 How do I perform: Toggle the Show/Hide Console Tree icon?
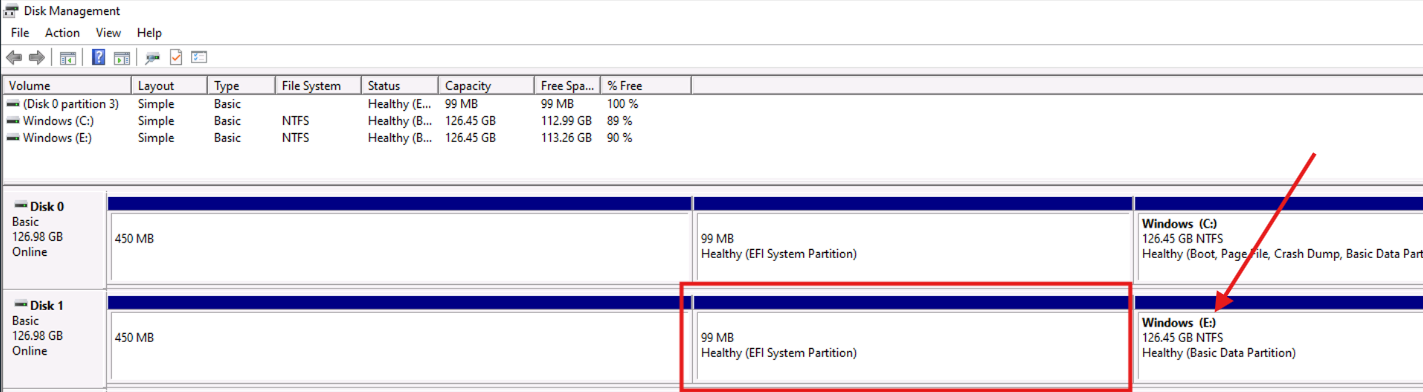[x=68, y=58]
